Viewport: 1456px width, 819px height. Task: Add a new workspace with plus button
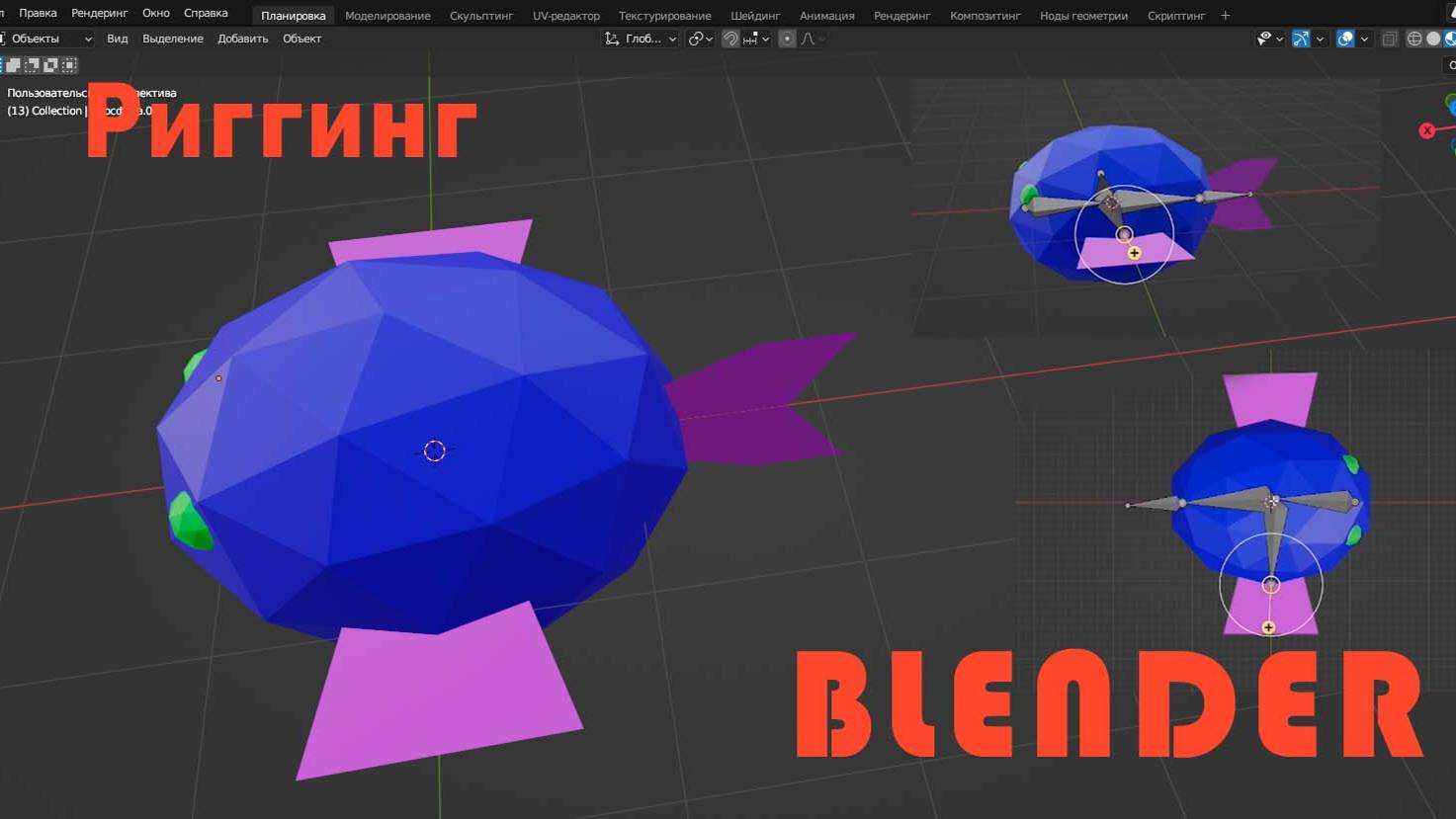[x=1226, y=16]
